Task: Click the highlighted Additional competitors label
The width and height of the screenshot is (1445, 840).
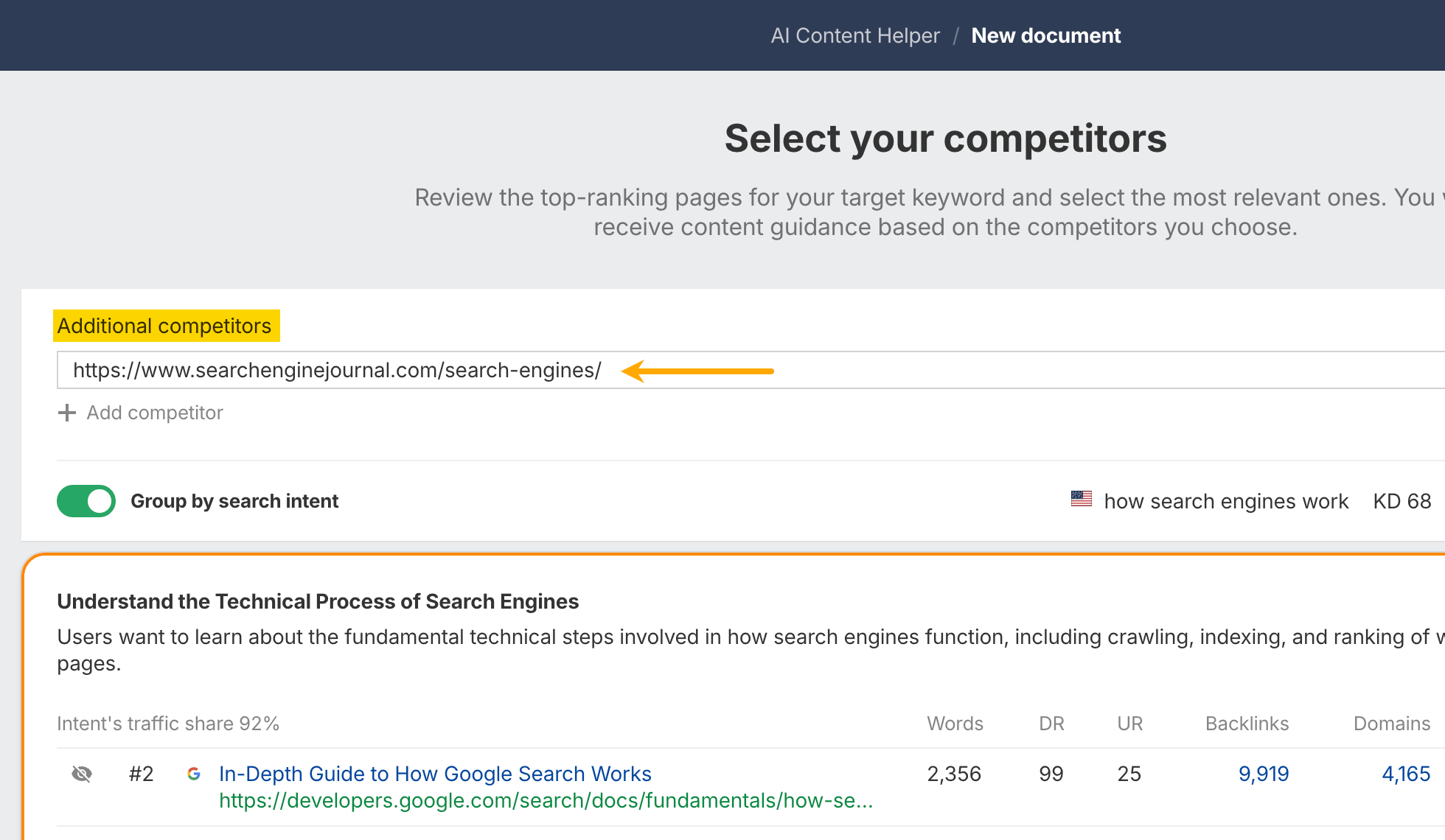Action: tap(166, 326)
